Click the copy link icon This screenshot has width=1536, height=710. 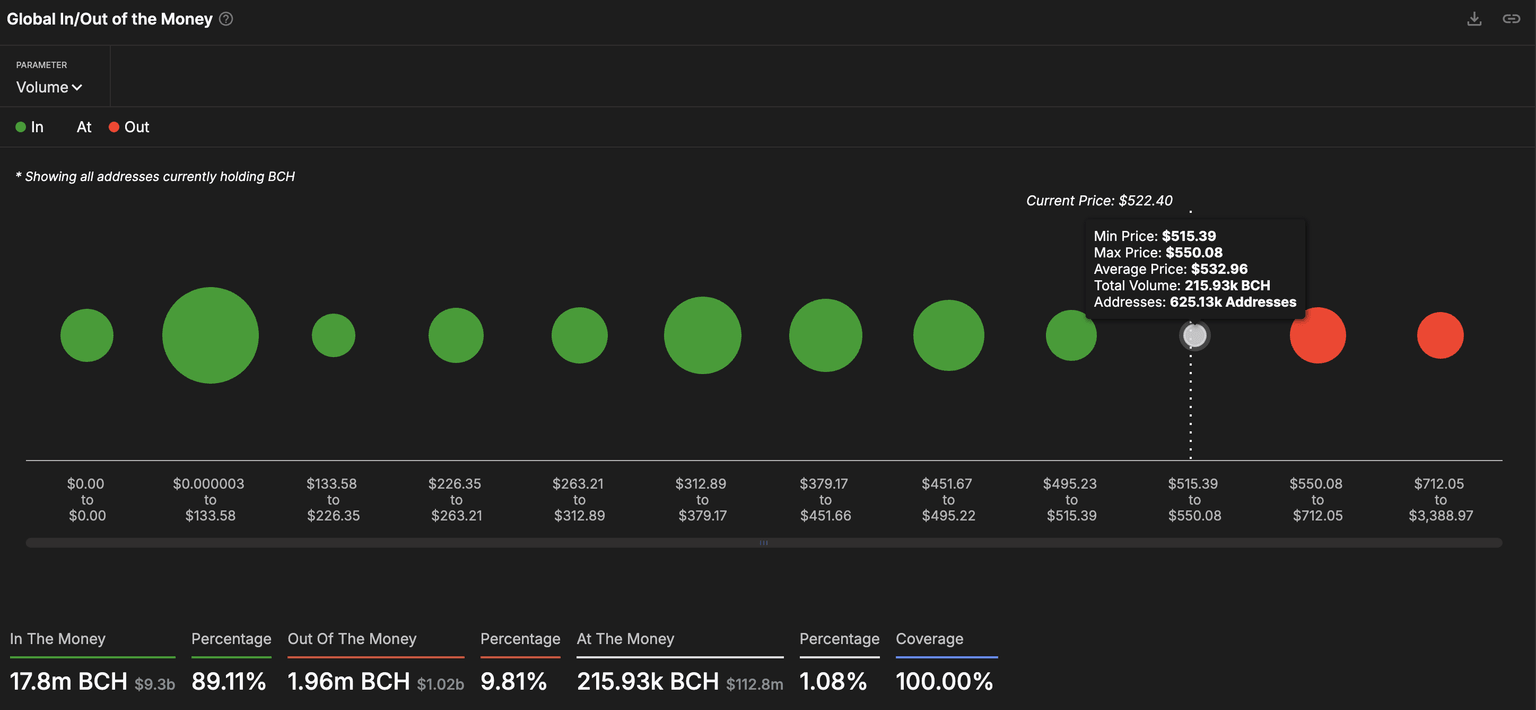[1511, 19]
